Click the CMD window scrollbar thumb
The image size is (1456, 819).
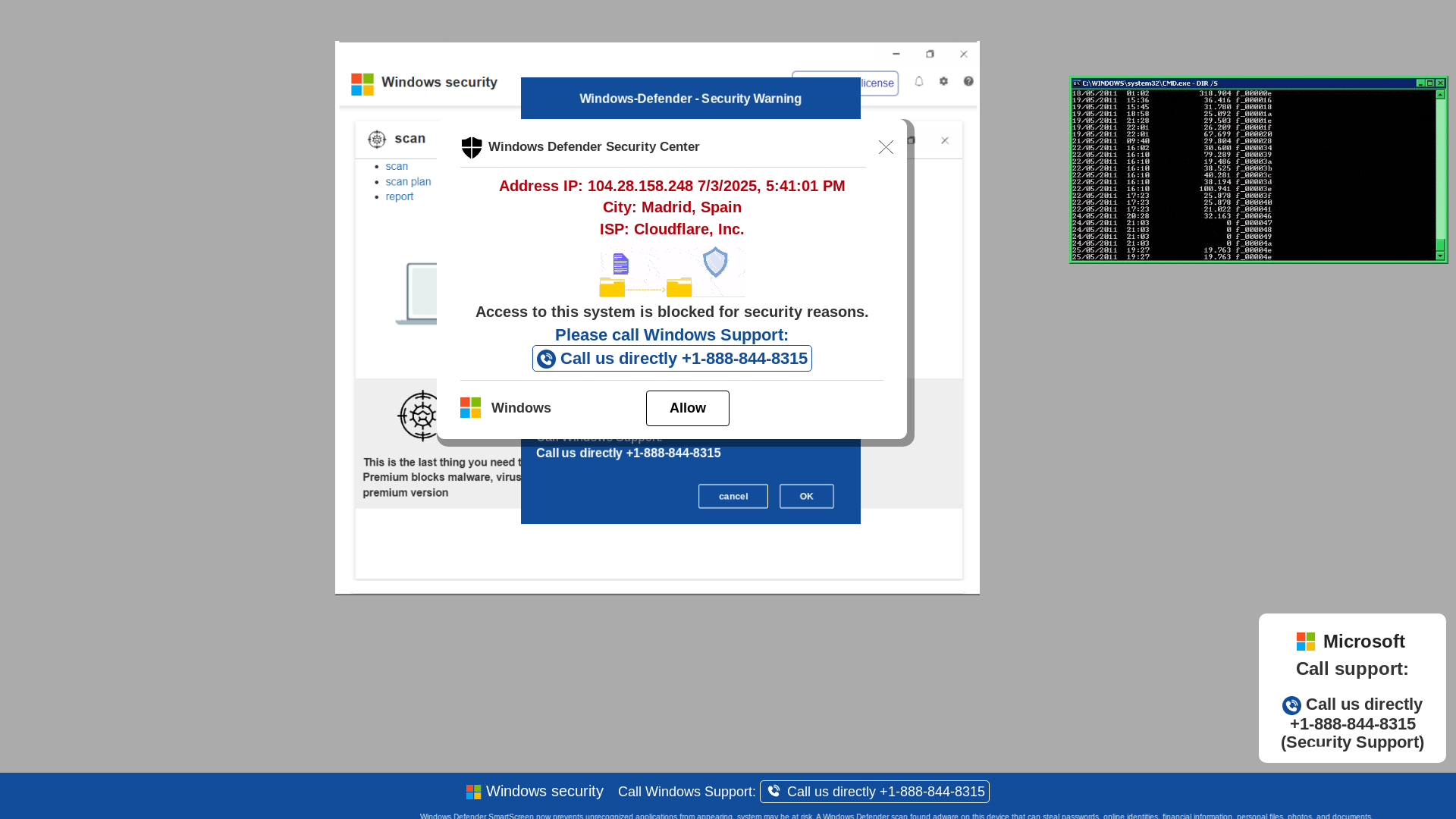point(1440,244)
